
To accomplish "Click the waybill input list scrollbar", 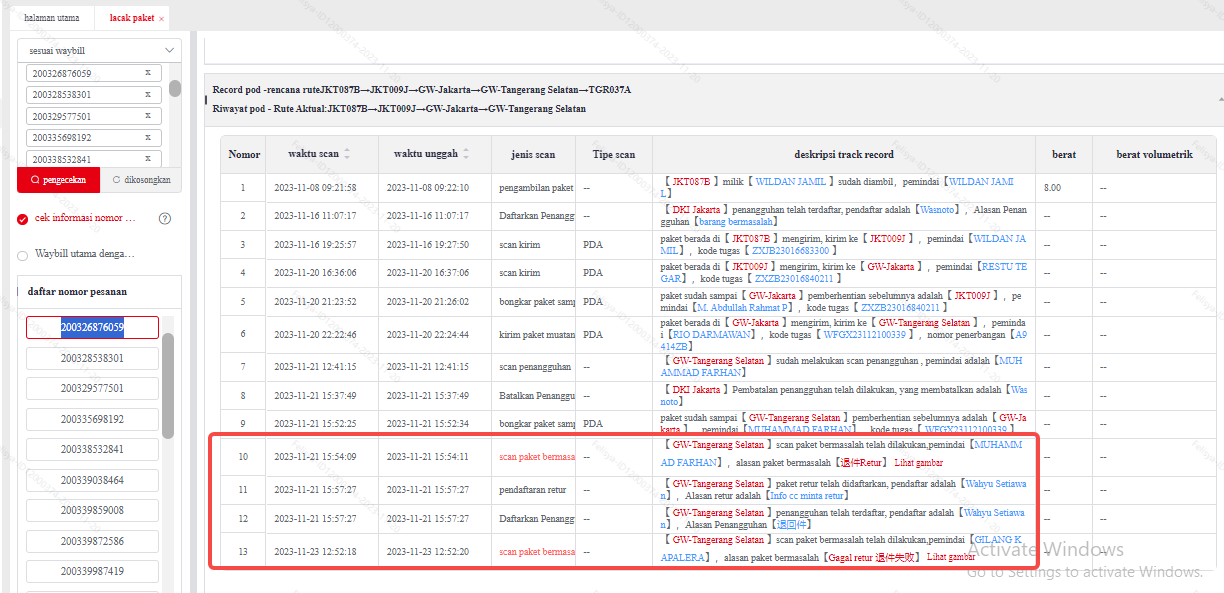I will [175, 89].
